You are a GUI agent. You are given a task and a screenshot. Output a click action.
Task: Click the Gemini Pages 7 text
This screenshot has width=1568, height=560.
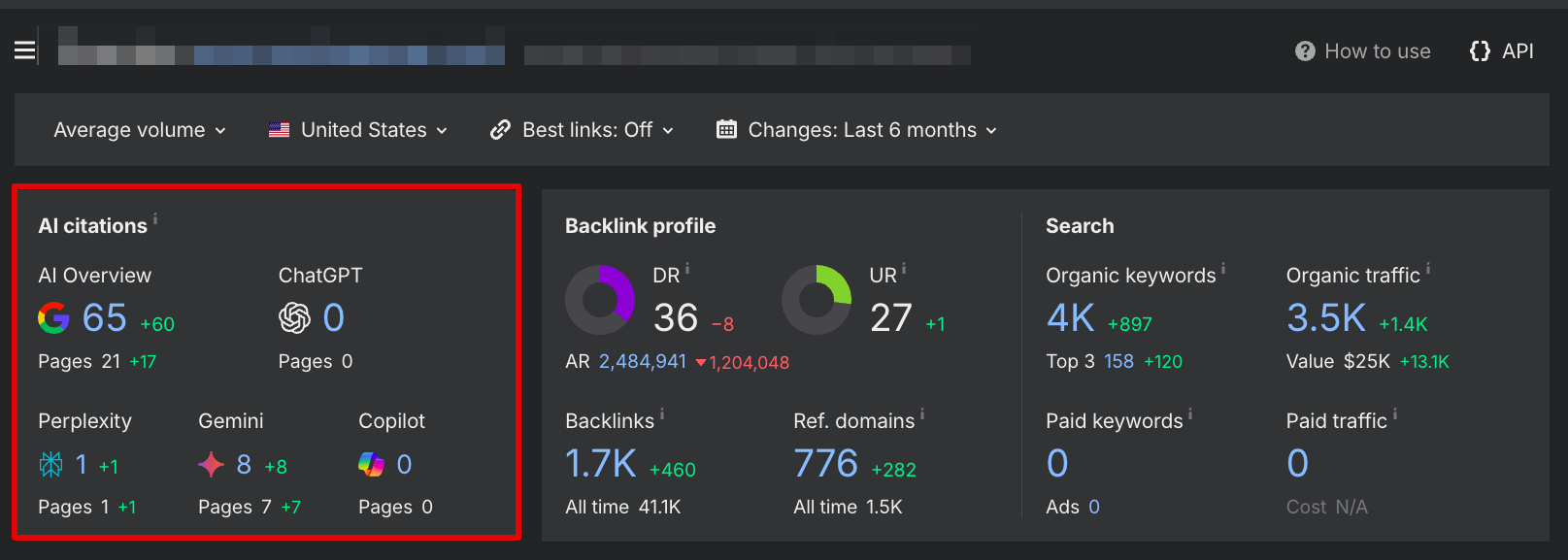(235, 507)
